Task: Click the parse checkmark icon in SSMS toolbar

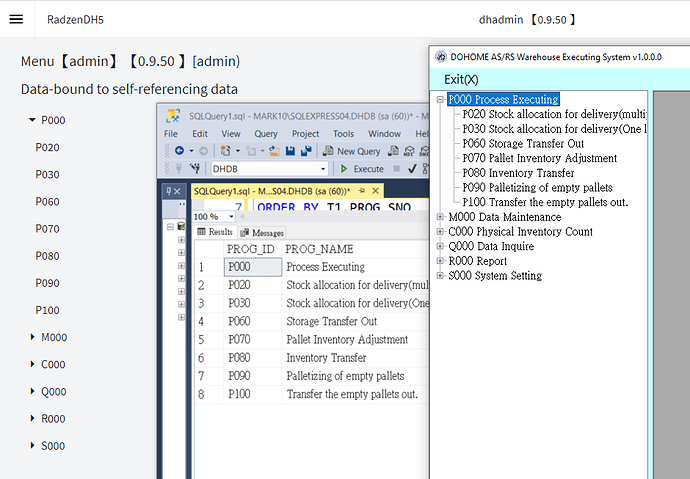Action: click(412, 168)
